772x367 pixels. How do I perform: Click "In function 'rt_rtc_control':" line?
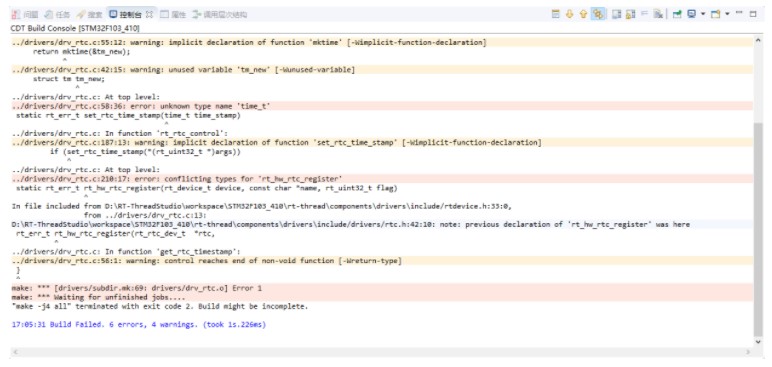click(120, 133)
